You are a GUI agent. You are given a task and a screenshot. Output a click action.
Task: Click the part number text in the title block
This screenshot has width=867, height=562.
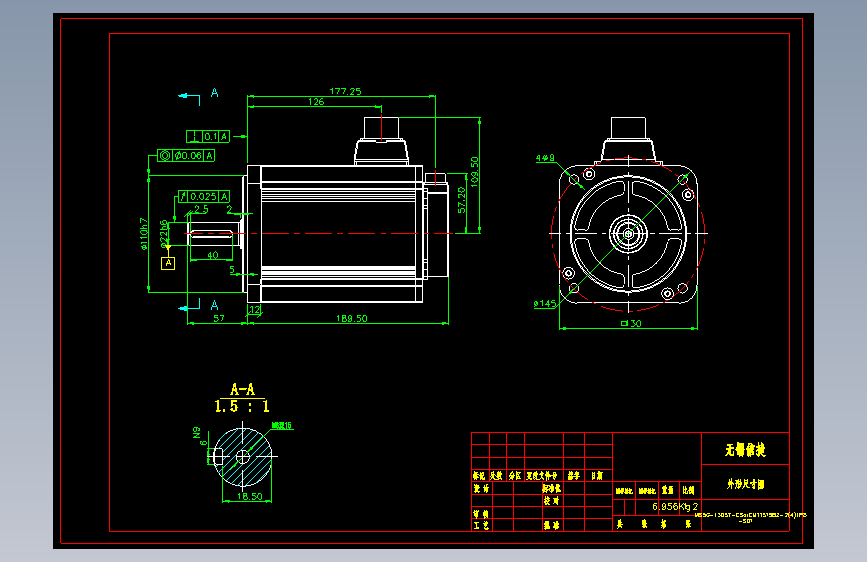click(750, 517)
